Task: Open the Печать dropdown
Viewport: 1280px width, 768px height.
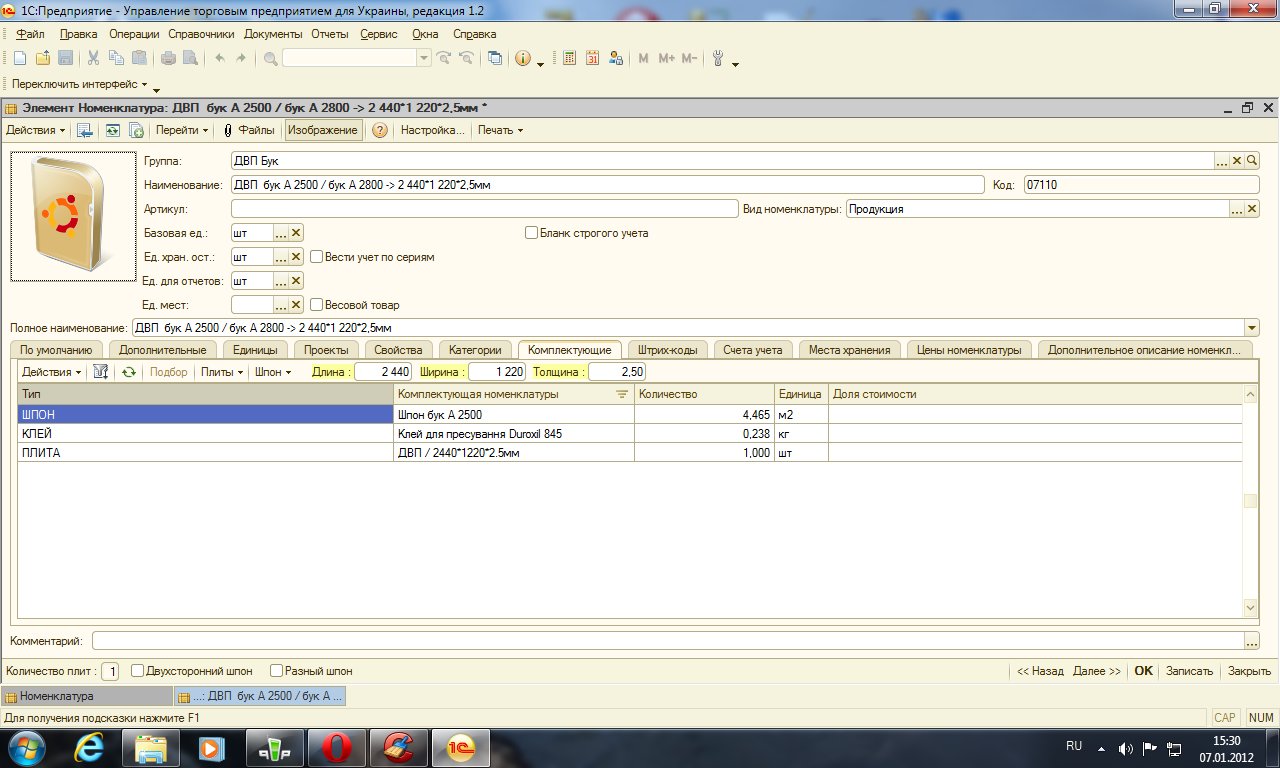Action: 500,130
